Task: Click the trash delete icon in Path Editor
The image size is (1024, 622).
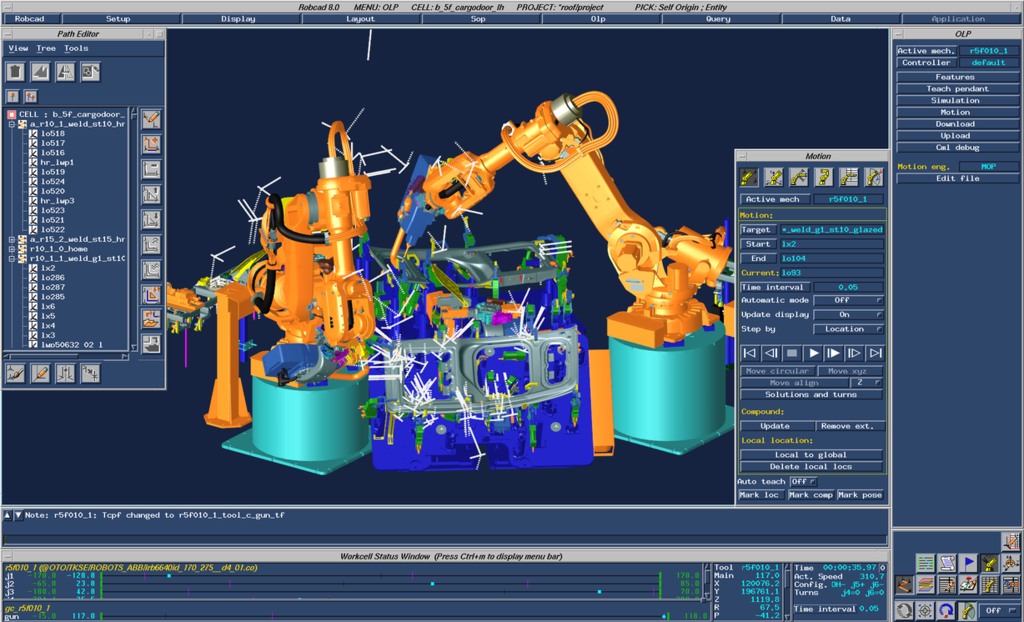Action: (15, 72)
